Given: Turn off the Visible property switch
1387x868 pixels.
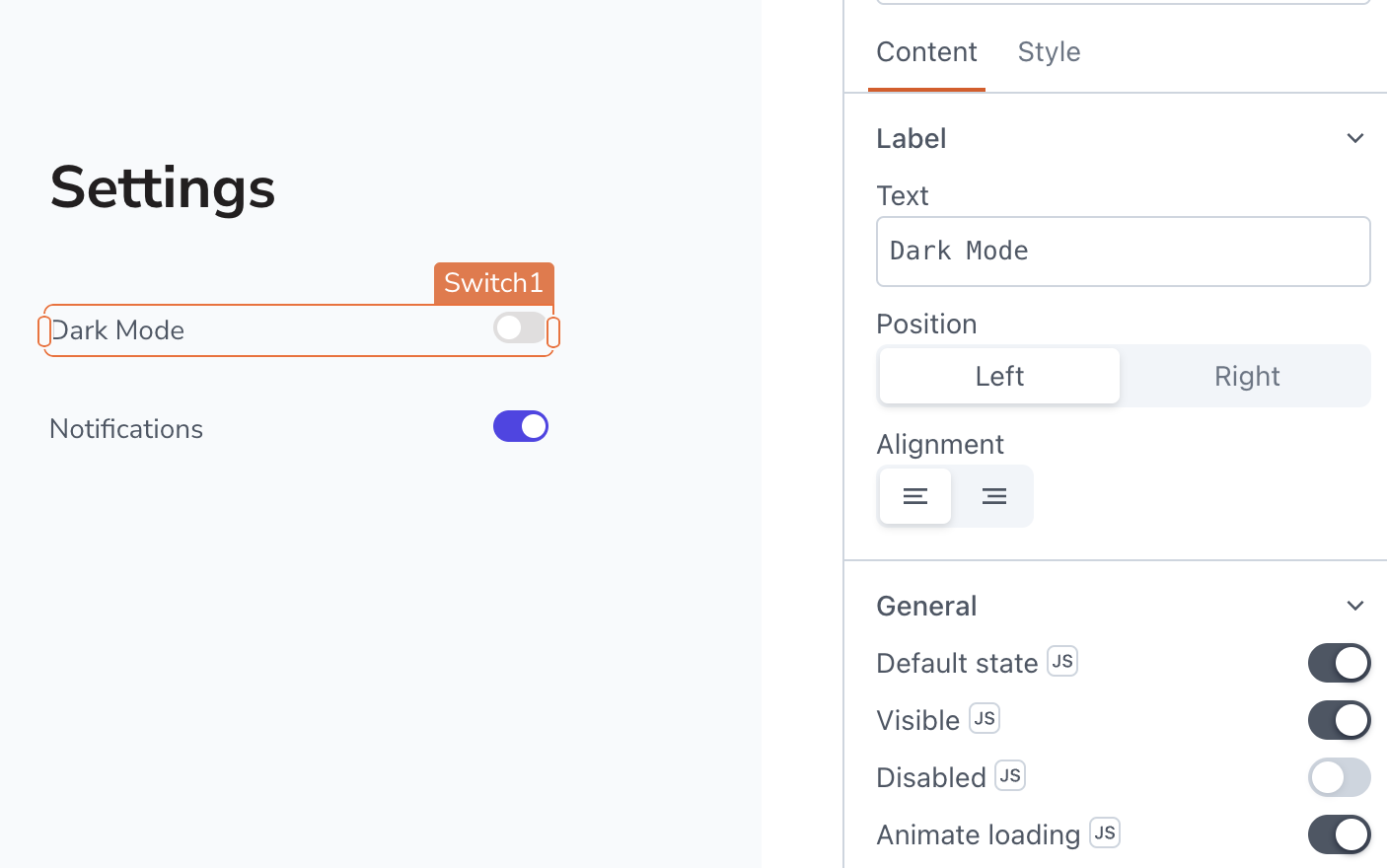Looking at the screenshot, I should (x=1339, y=720).
